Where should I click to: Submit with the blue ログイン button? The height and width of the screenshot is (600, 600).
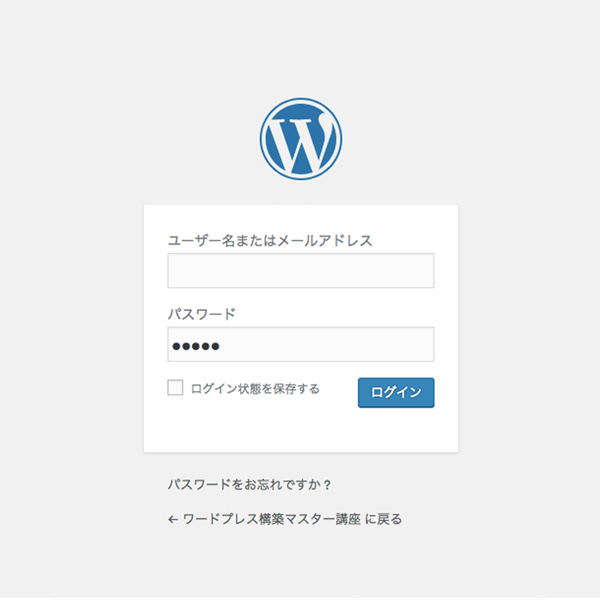pos(396,393)
